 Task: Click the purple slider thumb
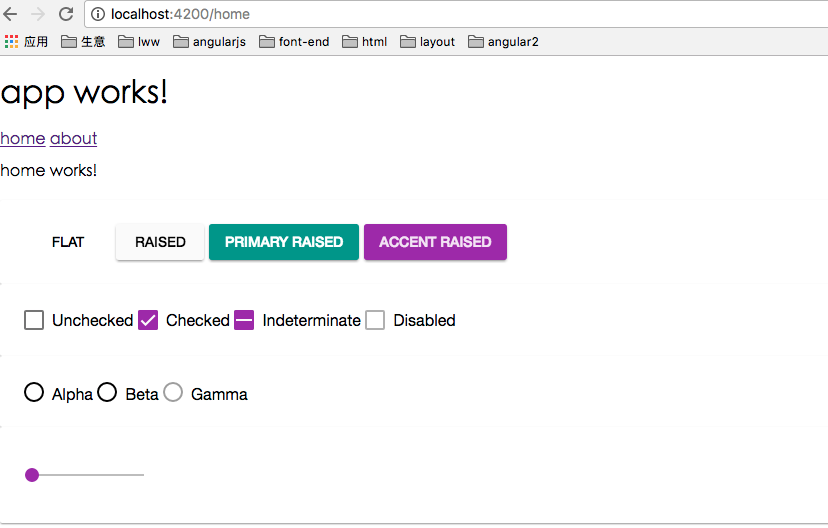32,474
